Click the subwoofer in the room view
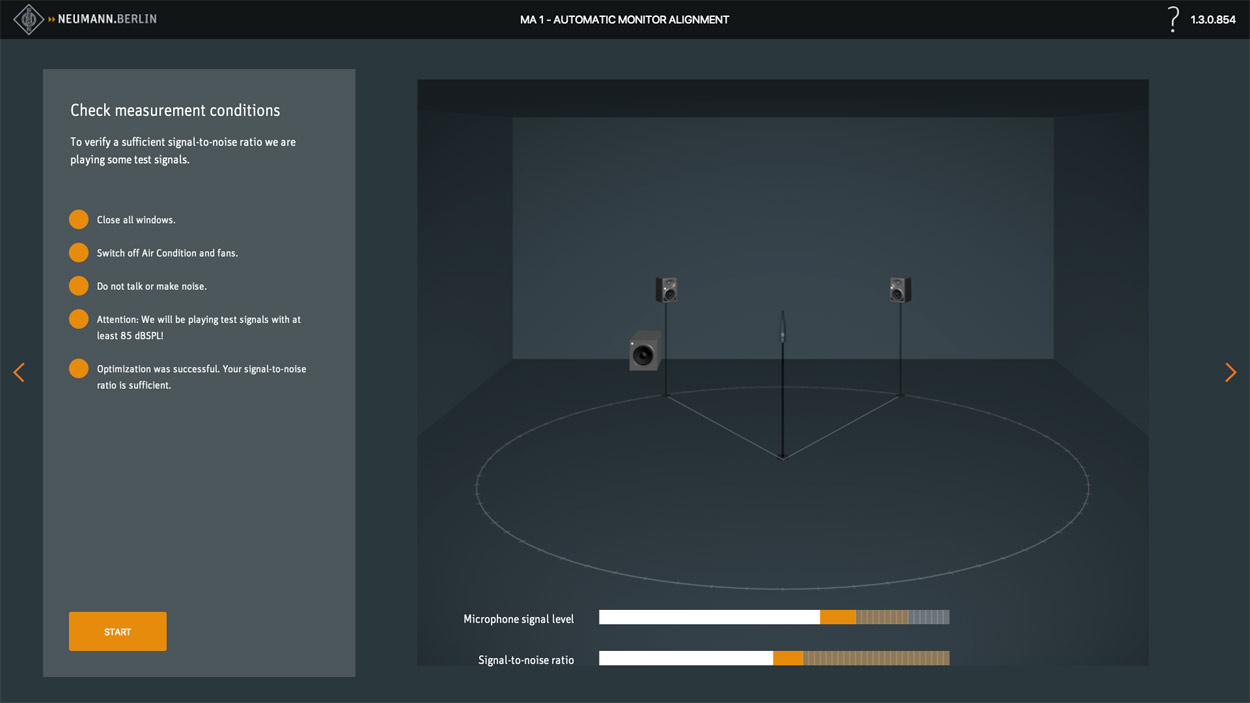 pos(645,352)
